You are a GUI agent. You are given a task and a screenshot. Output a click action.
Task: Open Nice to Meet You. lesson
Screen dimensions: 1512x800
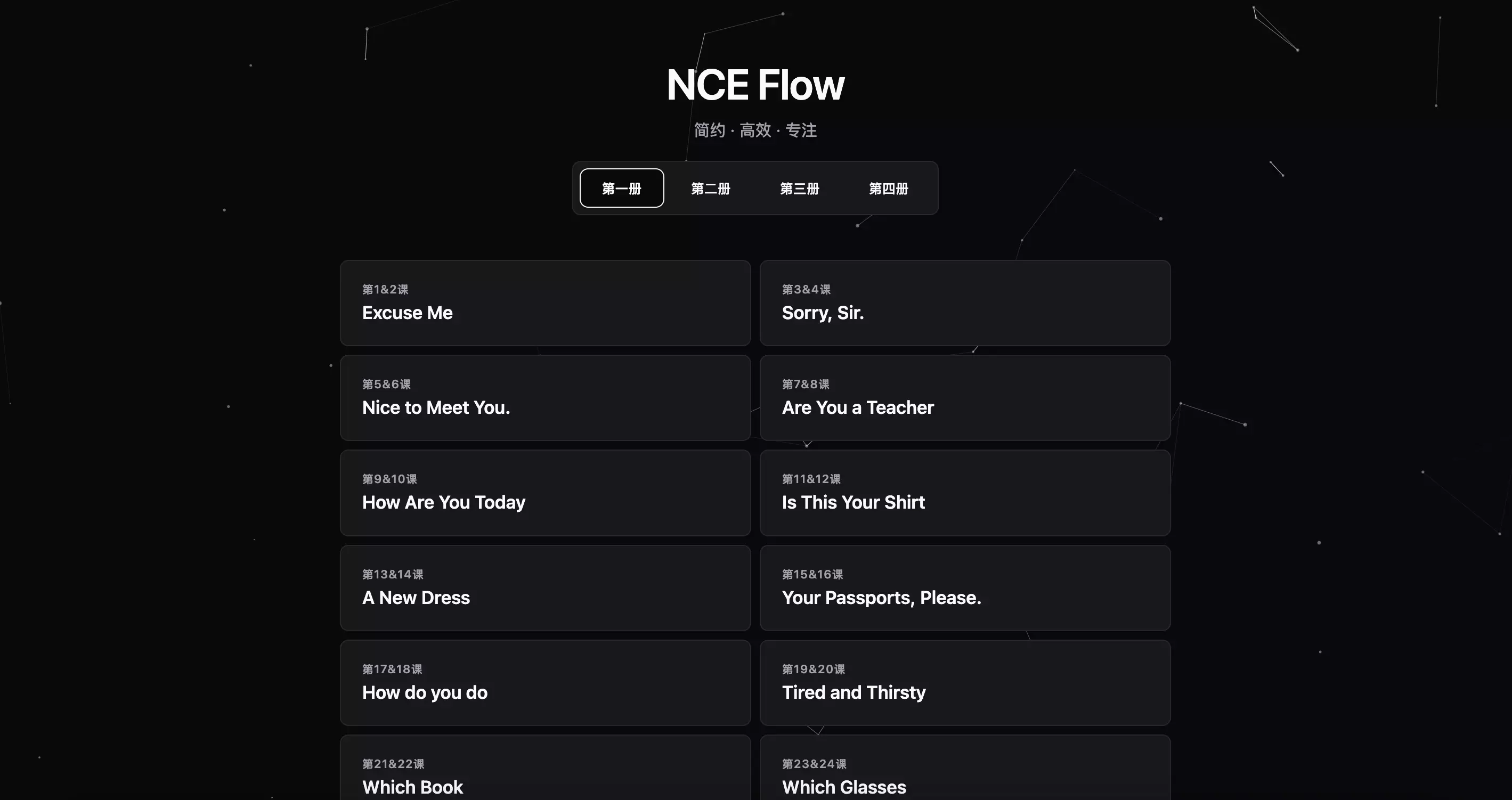point(544,398)
